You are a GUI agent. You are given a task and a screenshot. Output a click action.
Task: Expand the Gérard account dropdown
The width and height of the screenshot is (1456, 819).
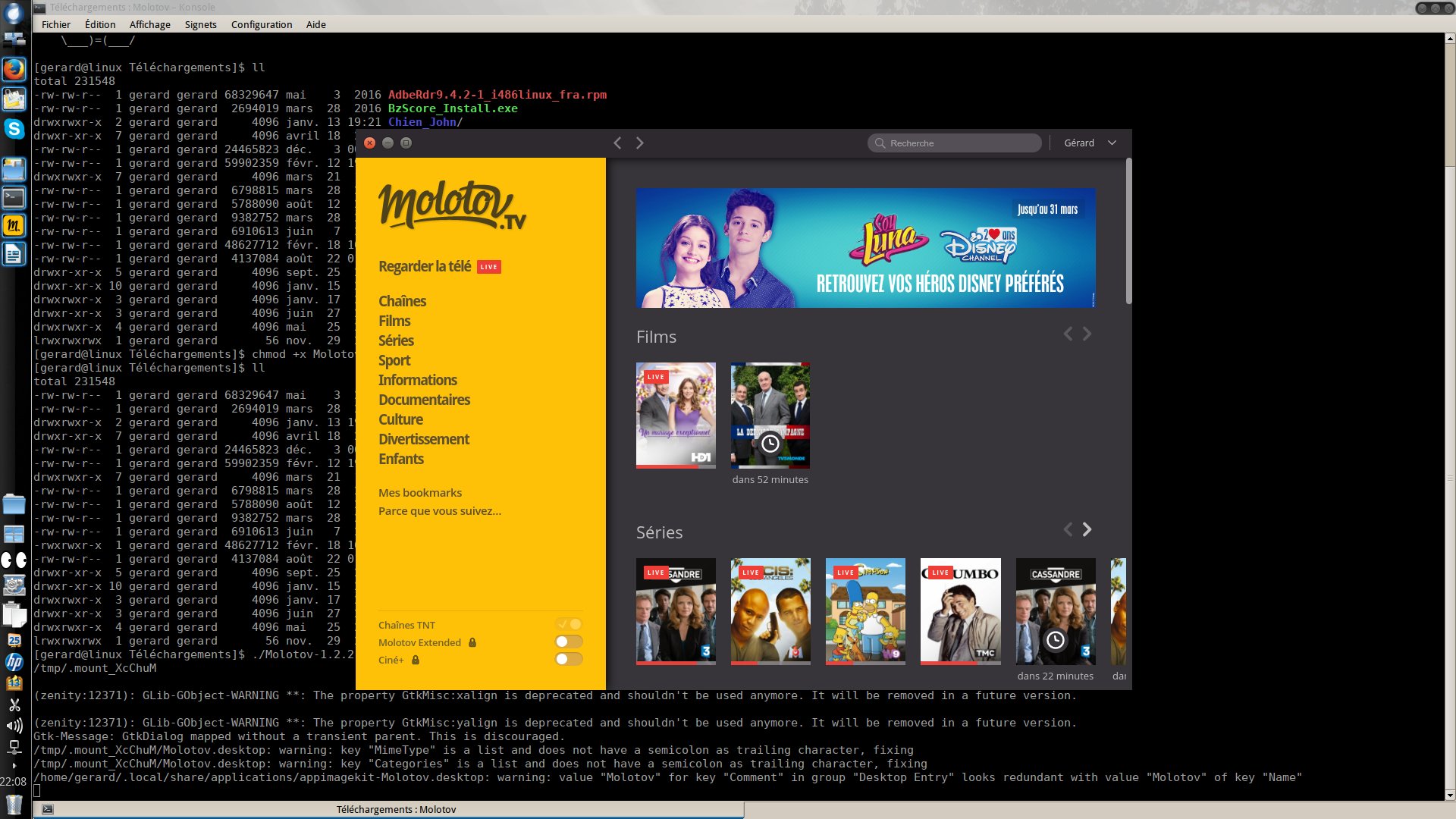pos(1112,143)
